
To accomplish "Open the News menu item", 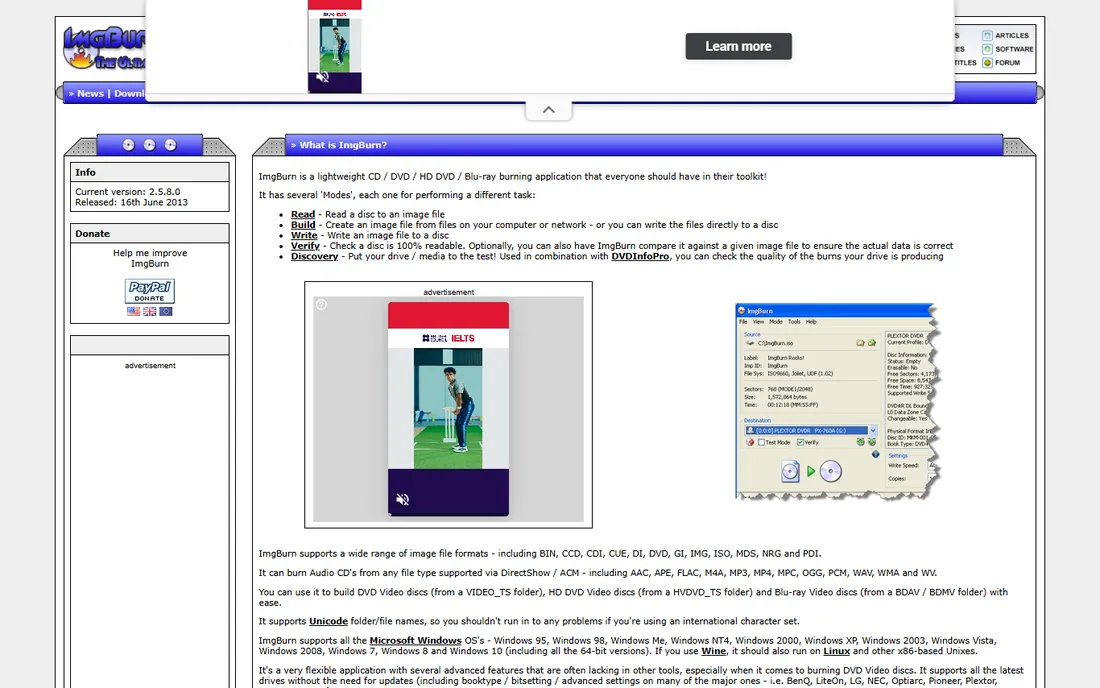I will click(x=90, y=93).
